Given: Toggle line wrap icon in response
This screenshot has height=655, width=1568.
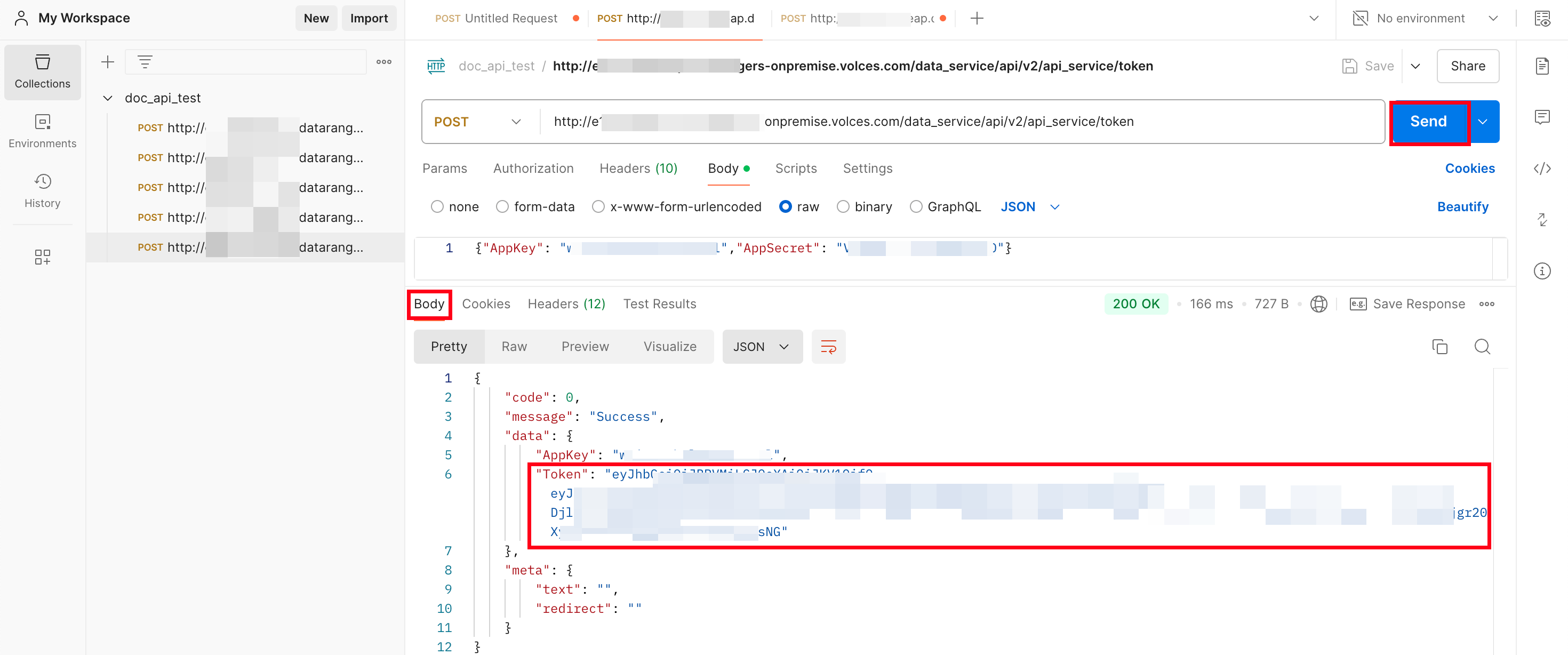Looking at the screenshot, I should point(828,346).
